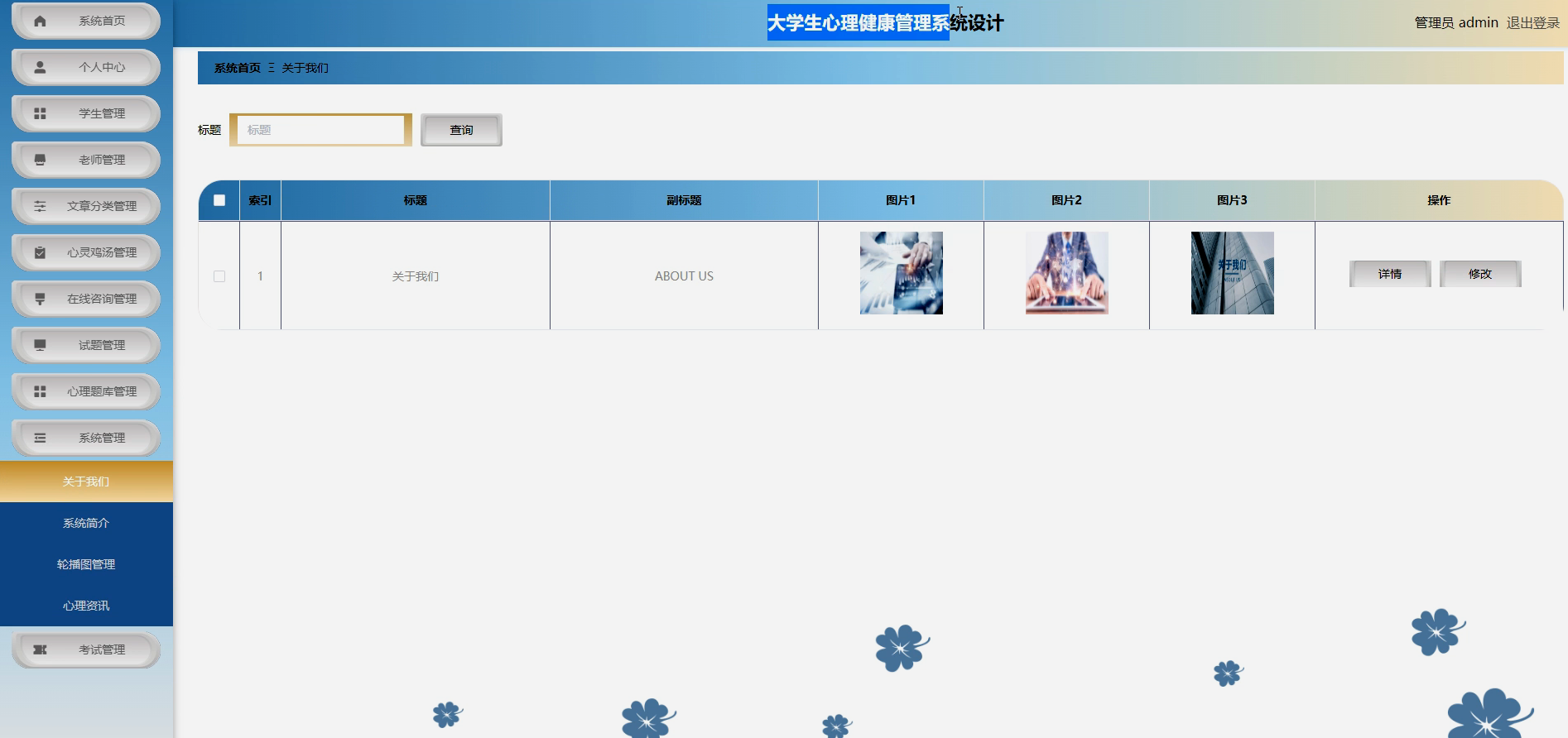Screen dimensions: 1568x738
Task: Click the 关于我们 title cell in table
Action: pos(416,276)
